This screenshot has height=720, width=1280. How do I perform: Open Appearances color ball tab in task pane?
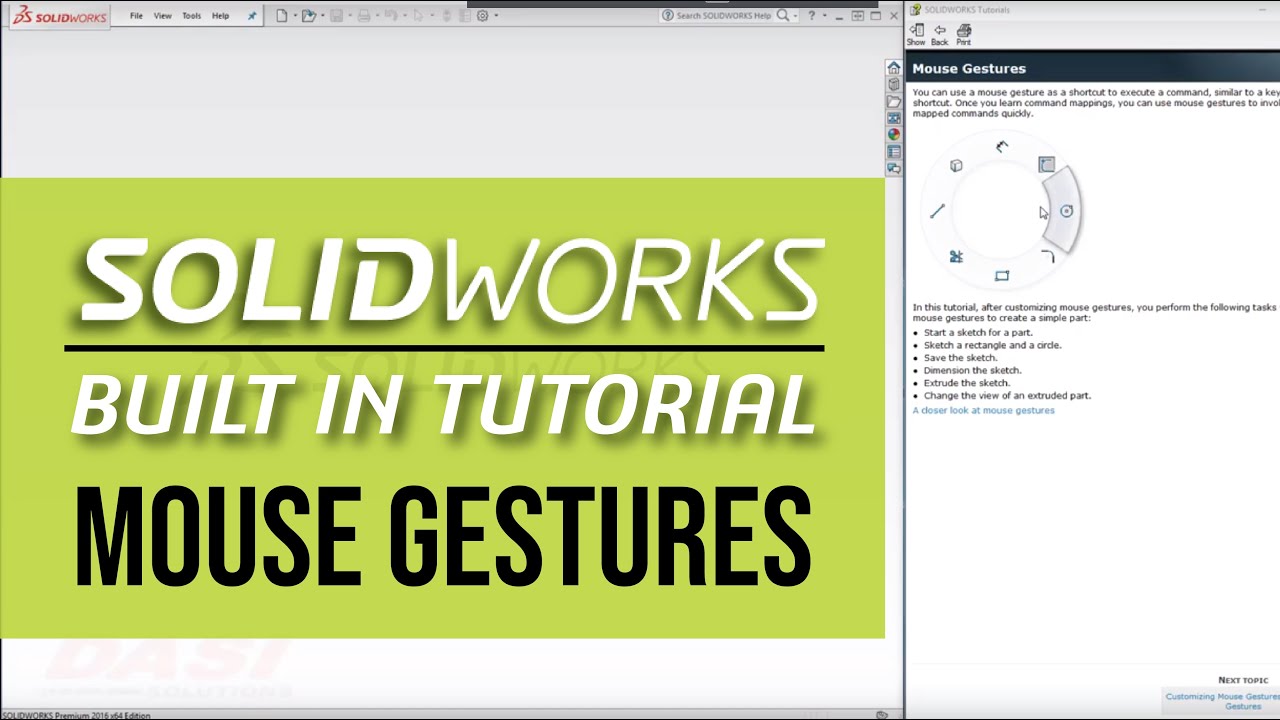point(894,135)
